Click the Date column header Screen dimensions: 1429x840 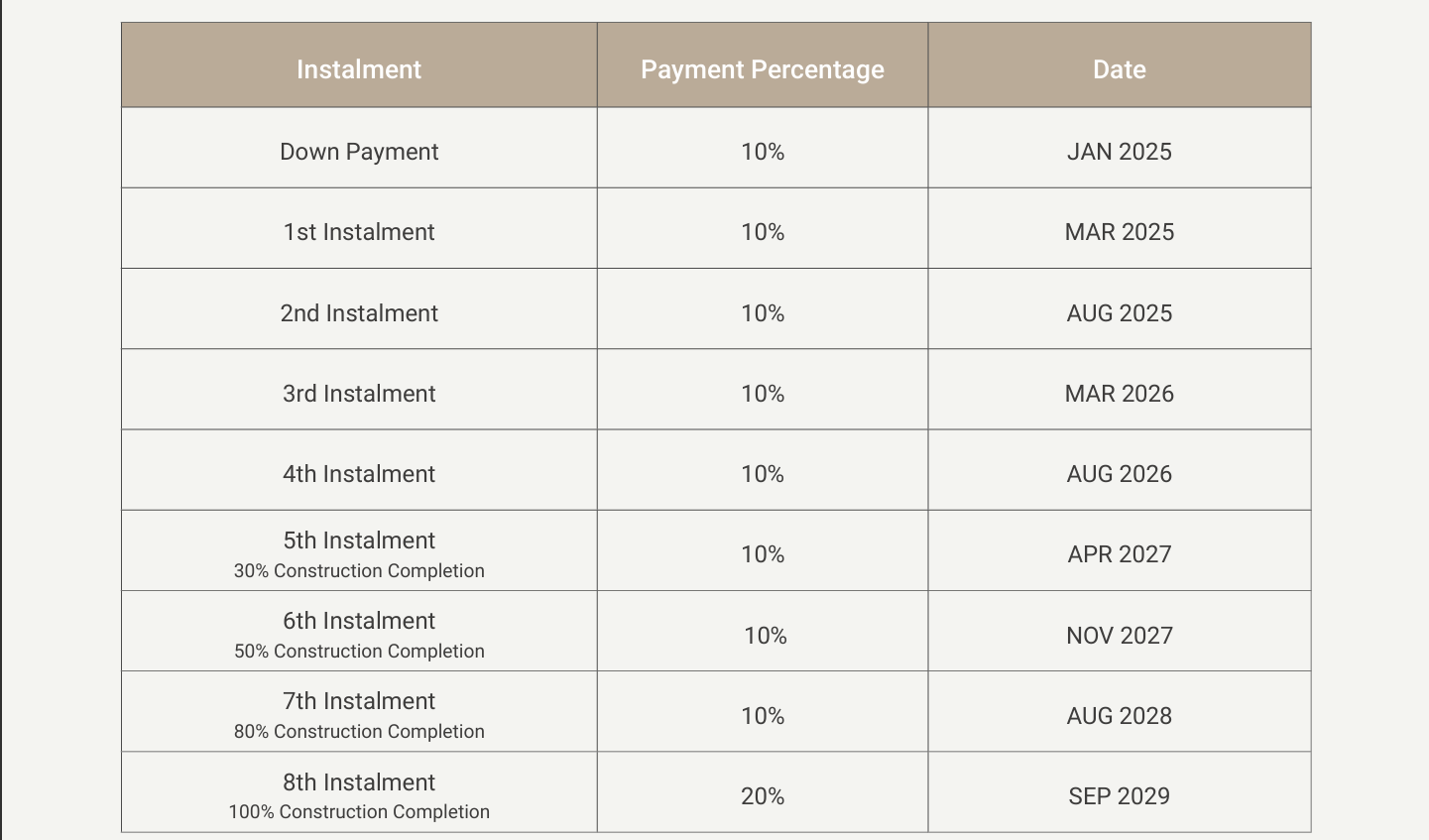[1119, 69]
